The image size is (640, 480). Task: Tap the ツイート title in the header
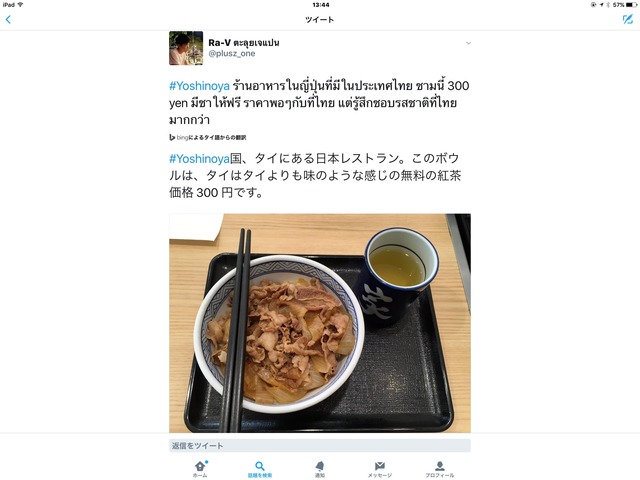(320, 20)
